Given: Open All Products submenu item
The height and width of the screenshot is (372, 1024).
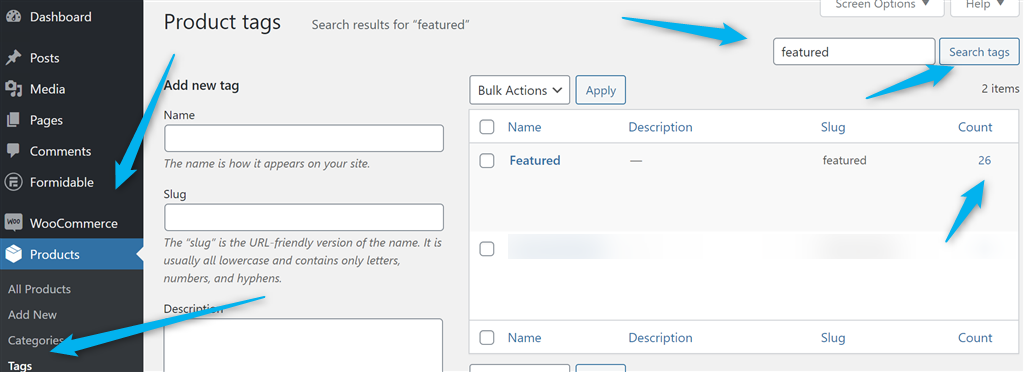Looking at the screenshot, I should tap(39, 289).
